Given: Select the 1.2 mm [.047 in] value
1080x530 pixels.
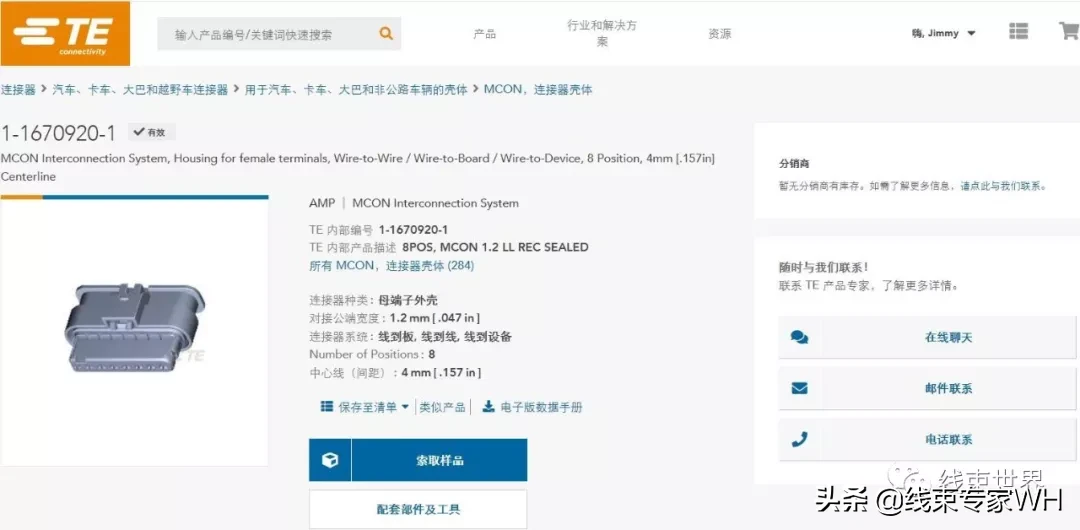Looking at the screenshot, I should pyautogui.click(x=435, y=318).
